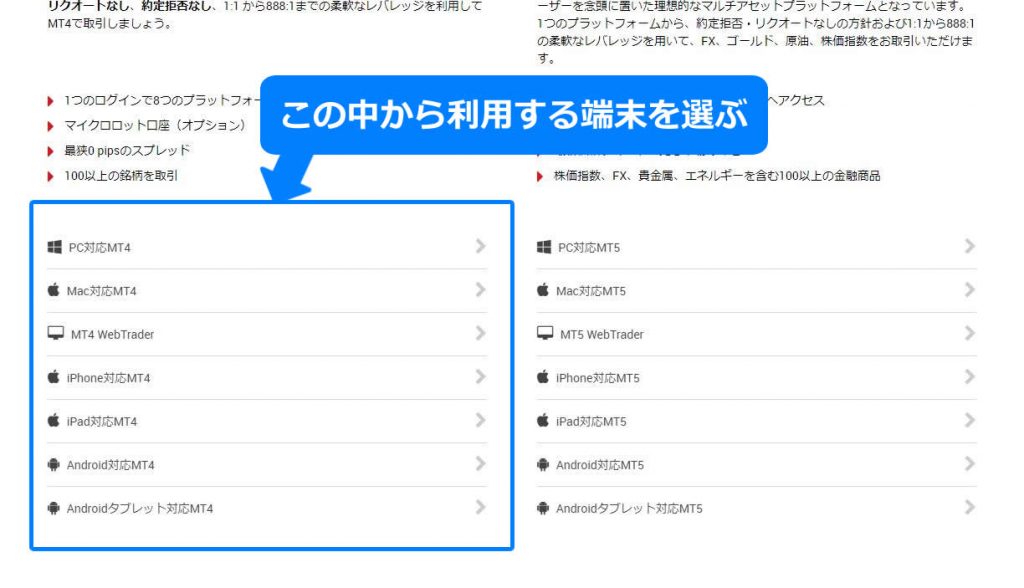This screenshot has width=1024, height=588.
Task: Choose the iPhone対応MT4 link
Action: tap(108, 378)
